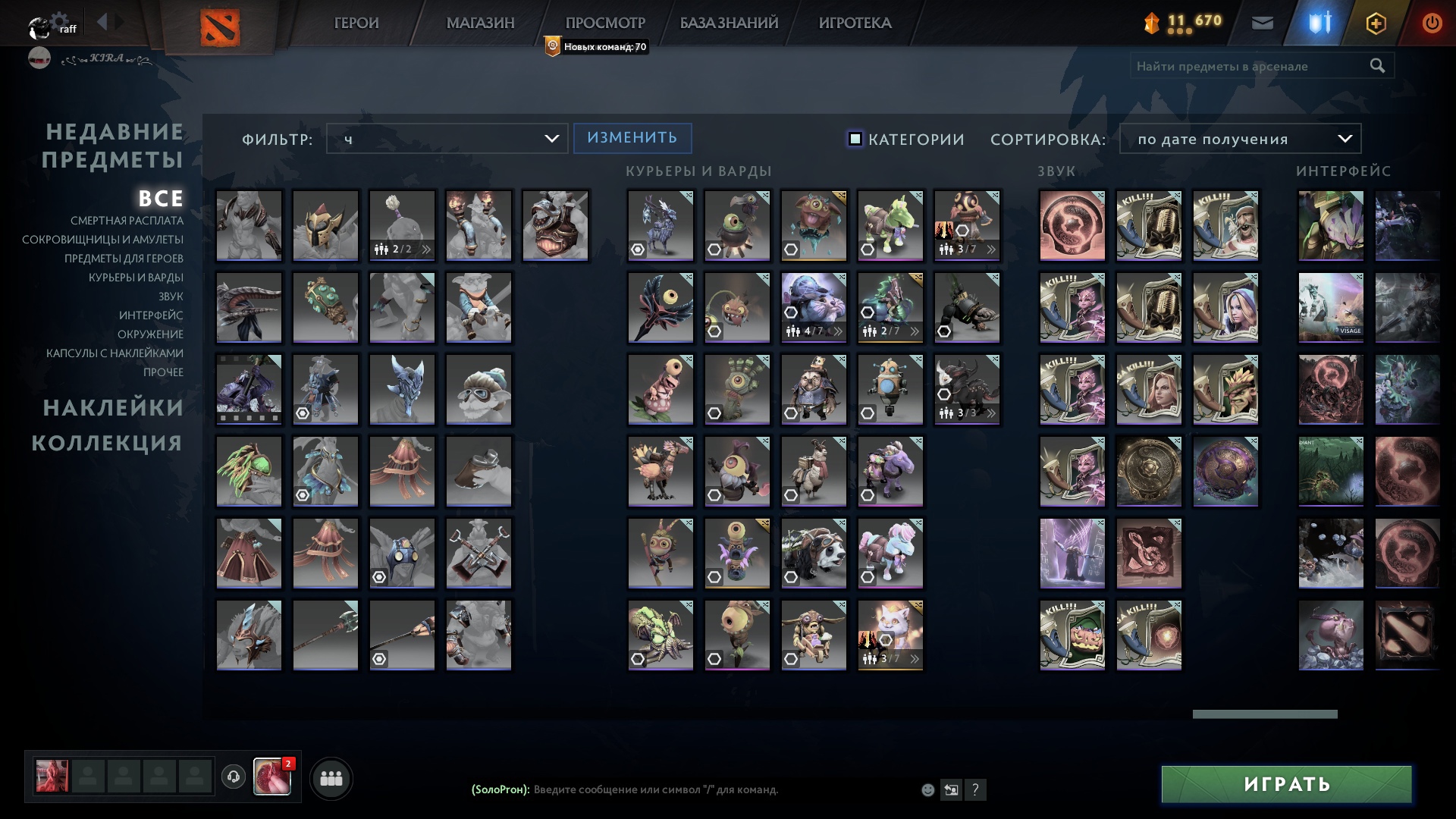
Task: Open the notification item with badge 2
Action: coord(272,777)
